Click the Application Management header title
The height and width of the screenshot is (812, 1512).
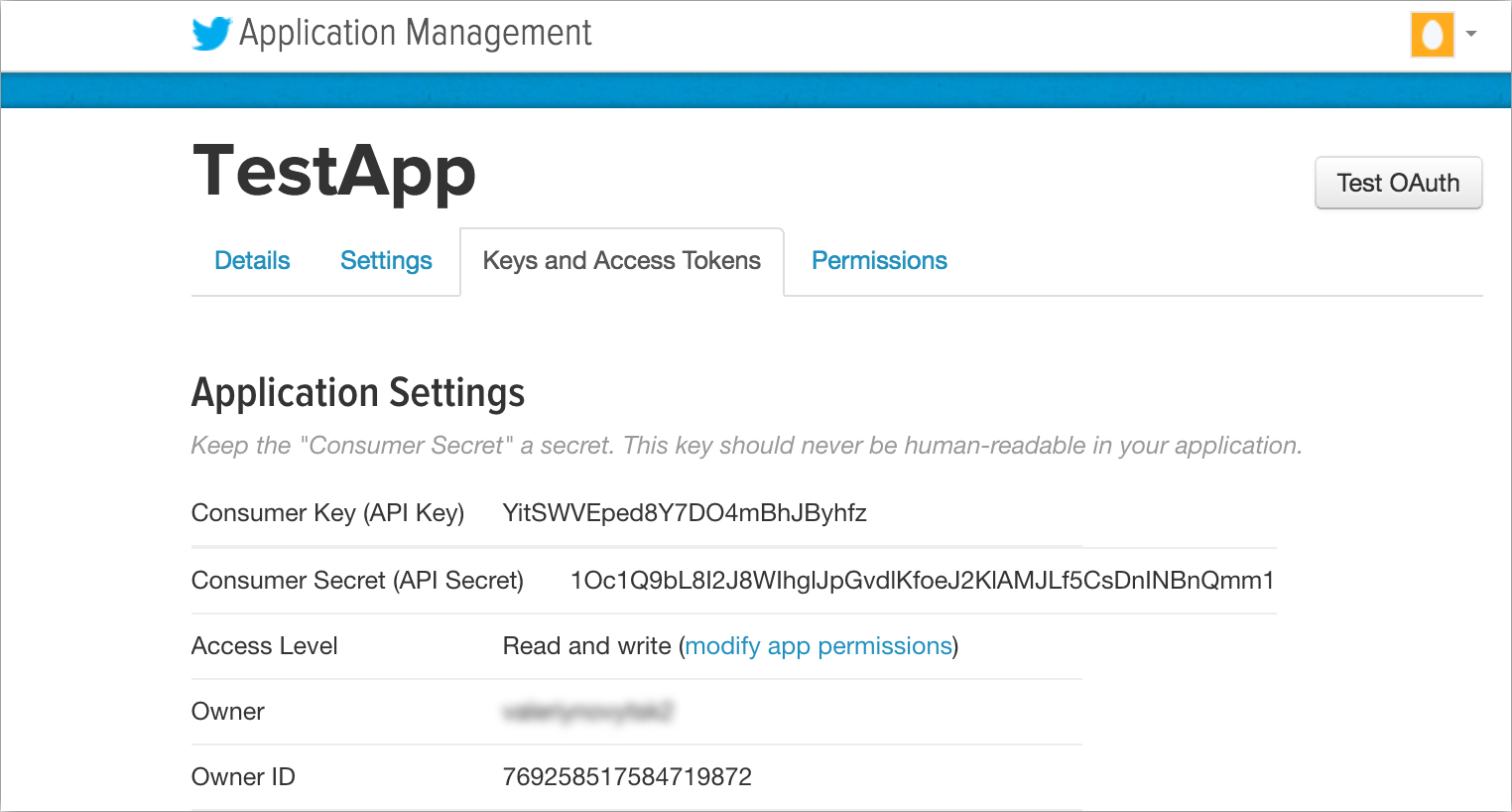click(x=416, y=34)
